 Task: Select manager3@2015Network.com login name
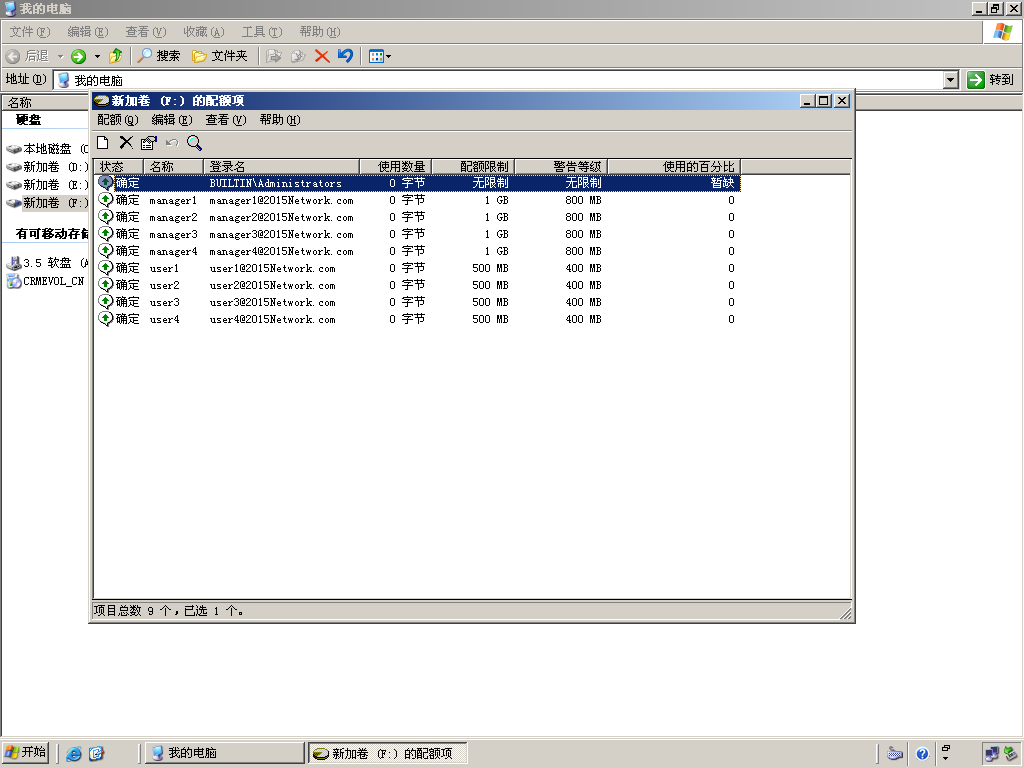coord(281,234)
